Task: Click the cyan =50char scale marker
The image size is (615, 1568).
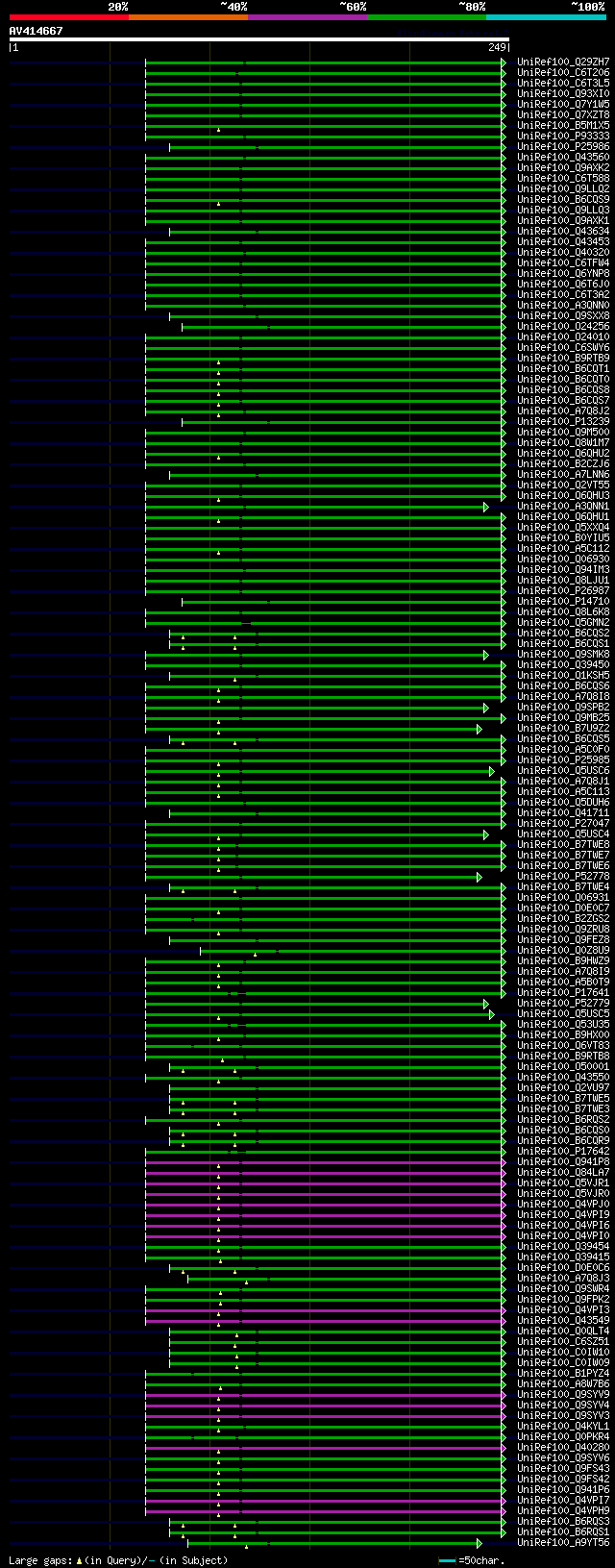Action: click(x=447, y=1559)
